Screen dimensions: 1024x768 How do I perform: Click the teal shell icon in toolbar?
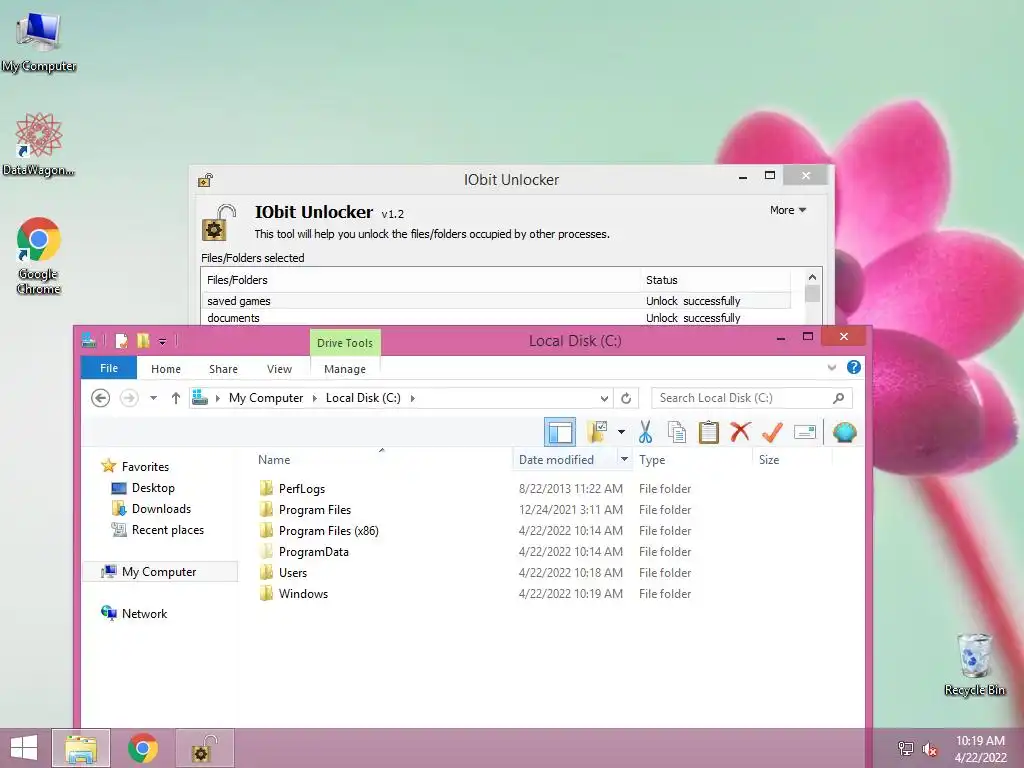844,432
